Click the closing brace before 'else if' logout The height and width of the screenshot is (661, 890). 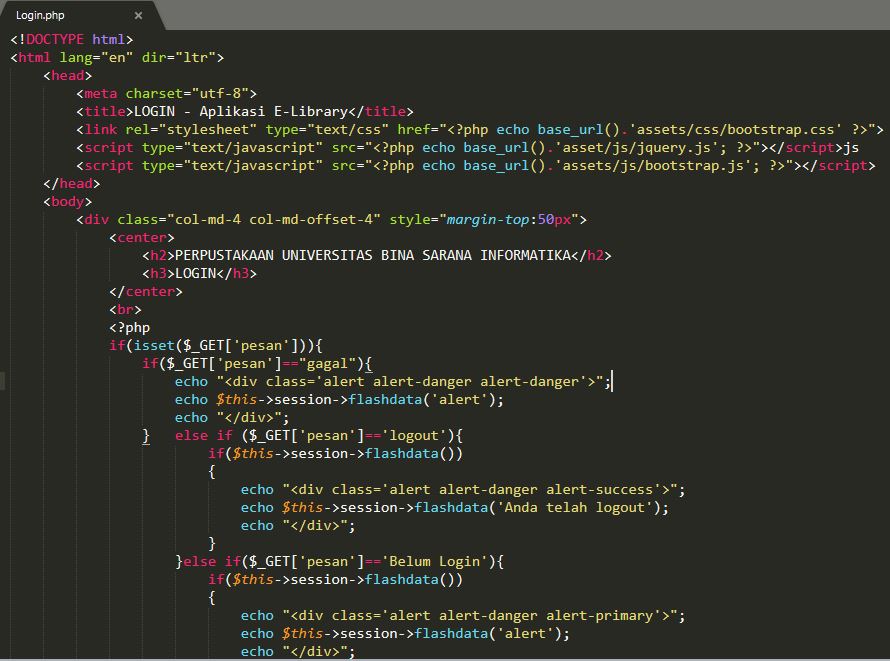[146, 436]
